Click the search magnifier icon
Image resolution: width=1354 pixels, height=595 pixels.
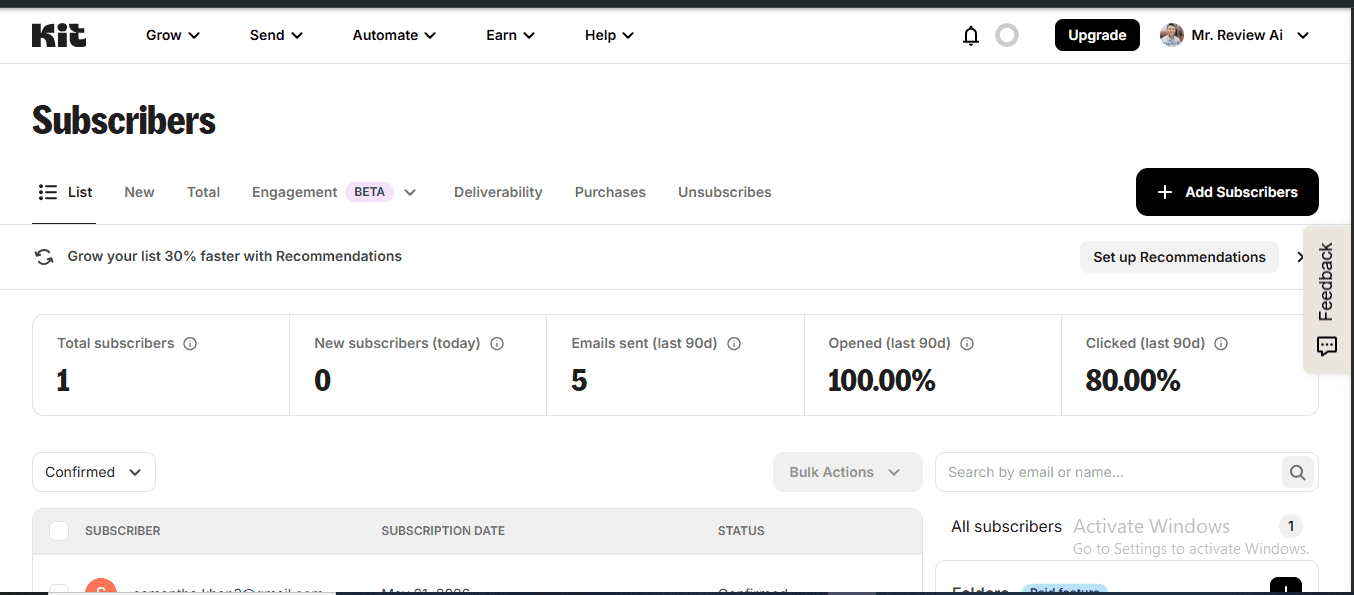coord(1298,473)
